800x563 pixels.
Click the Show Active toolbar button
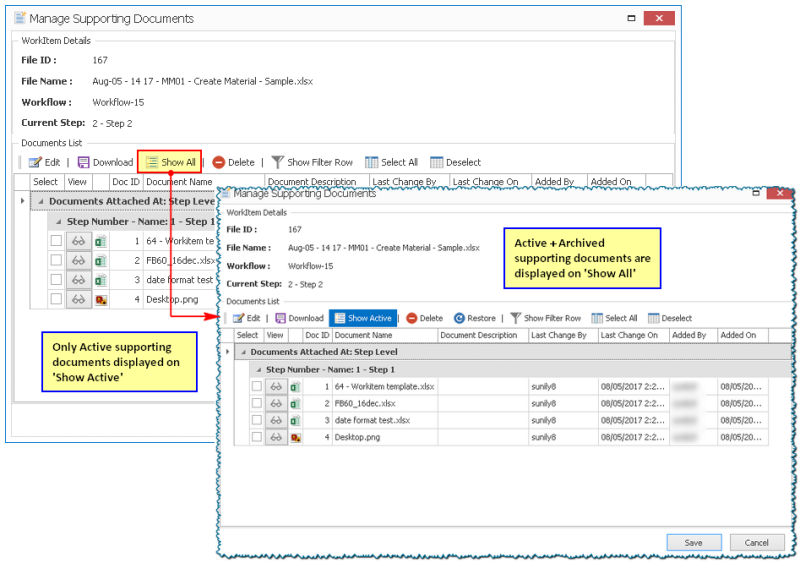[x=363, y=318]
